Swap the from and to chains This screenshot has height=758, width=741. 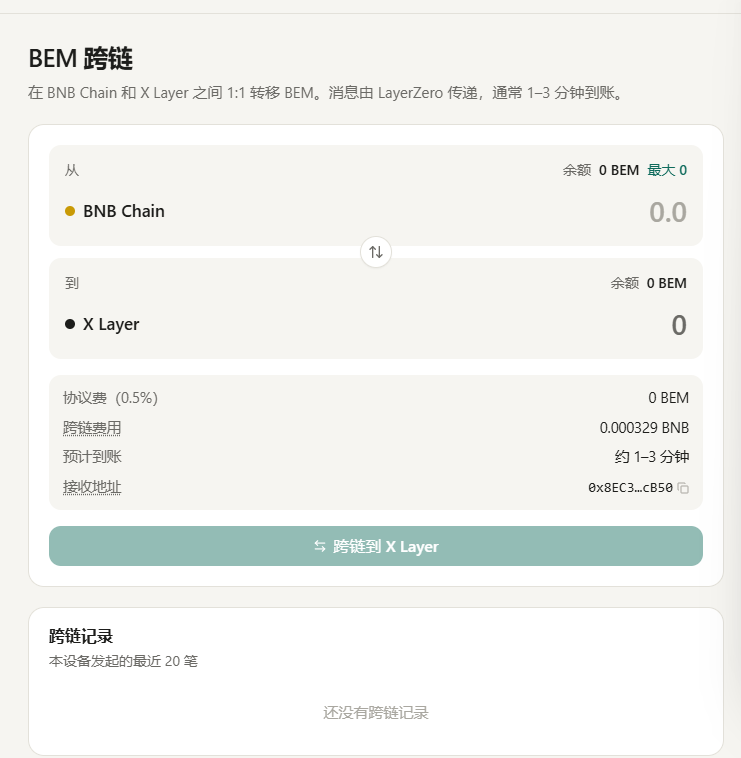(376, 252)
